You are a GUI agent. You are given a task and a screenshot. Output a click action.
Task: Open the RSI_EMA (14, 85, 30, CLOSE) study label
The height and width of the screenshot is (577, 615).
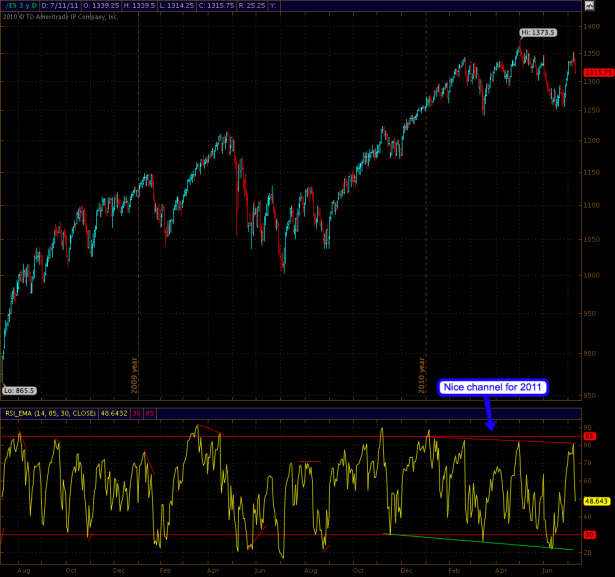pos(50,413)
